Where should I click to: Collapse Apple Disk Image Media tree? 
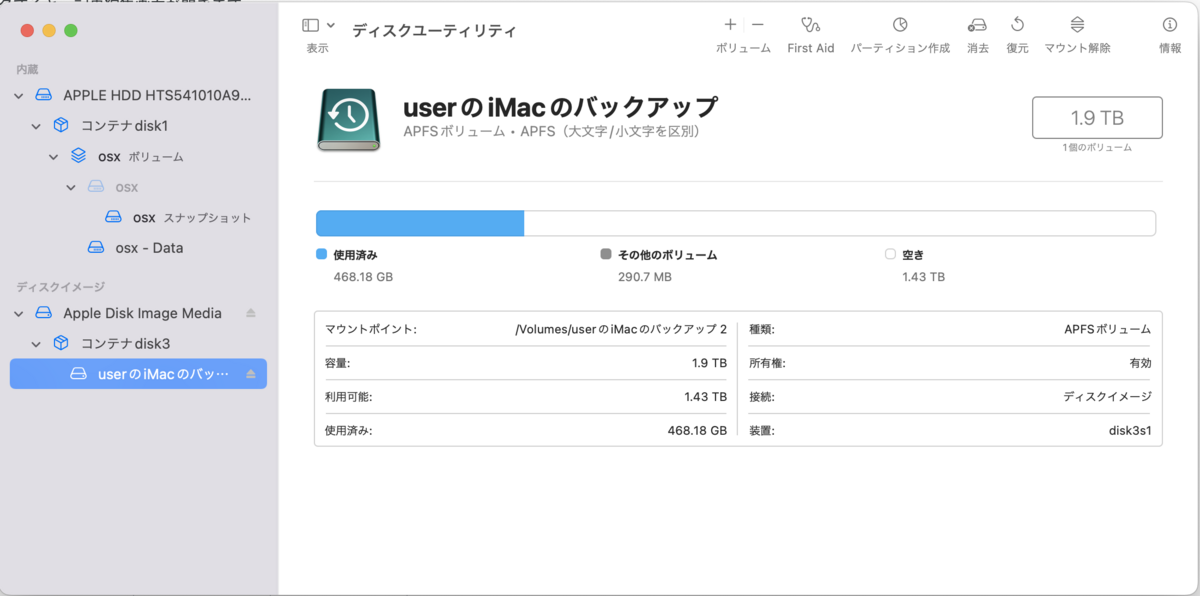pos(19,313)
